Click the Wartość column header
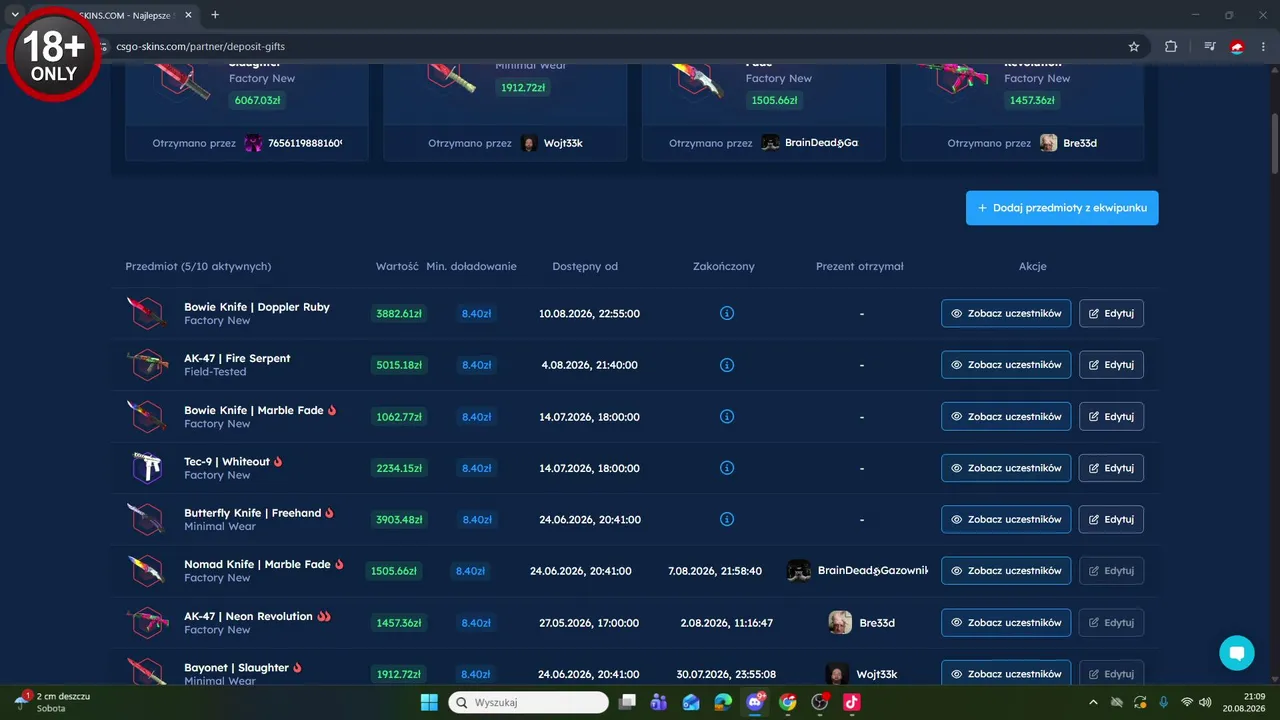 pyautogui.click(x=397, y=266)
